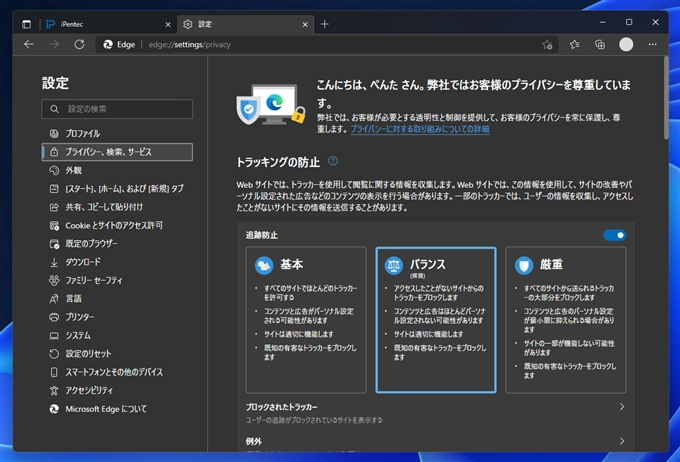The image size is (680, 462).
Task: Open Microsoft Edge について section
Action: (x=117, y=409)
